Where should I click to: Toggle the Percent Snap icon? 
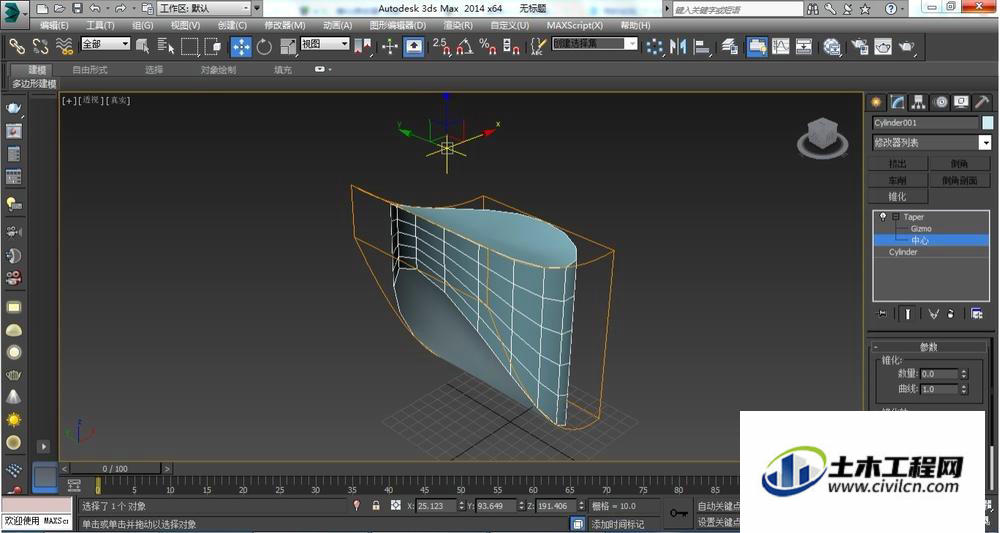coord(488,46)
